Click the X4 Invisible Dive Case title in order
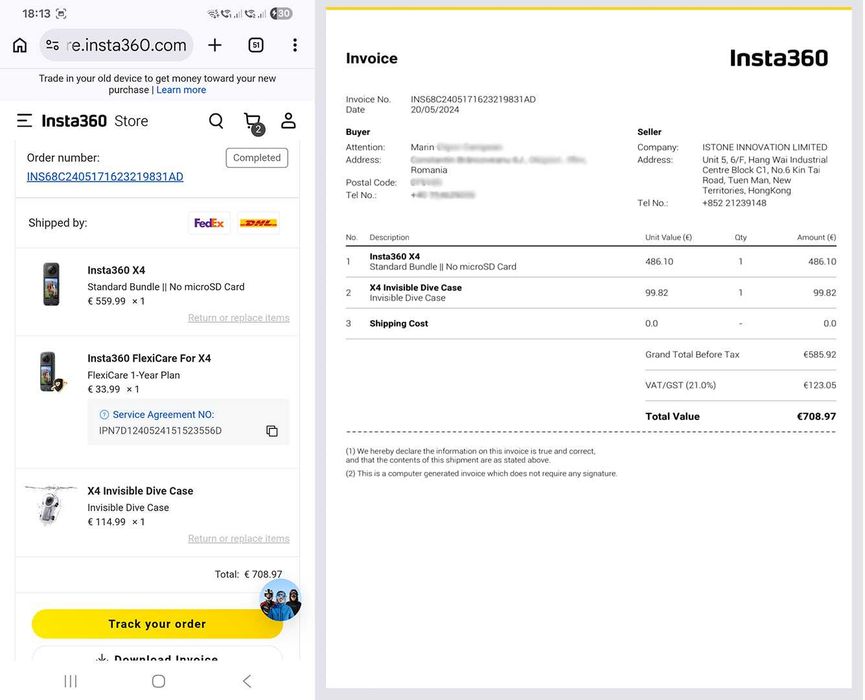This screenshot has height=700, width=865. tap(140, 491)
